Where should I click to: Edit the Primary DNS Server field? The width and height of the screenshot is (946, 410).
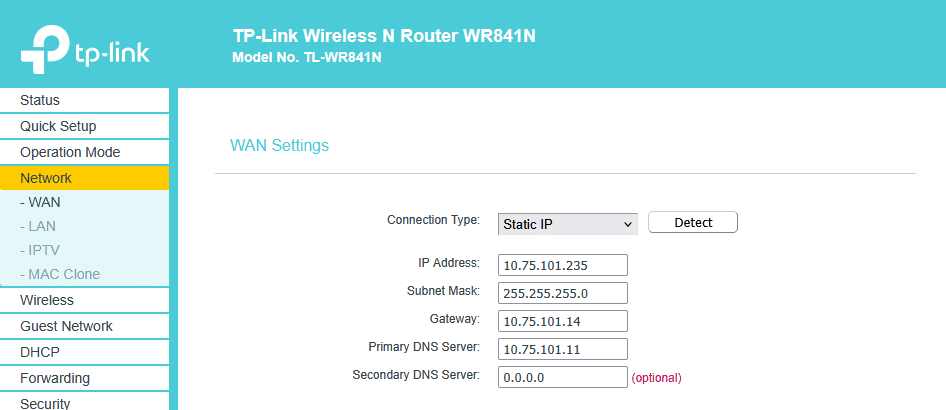tap(562, 349)
